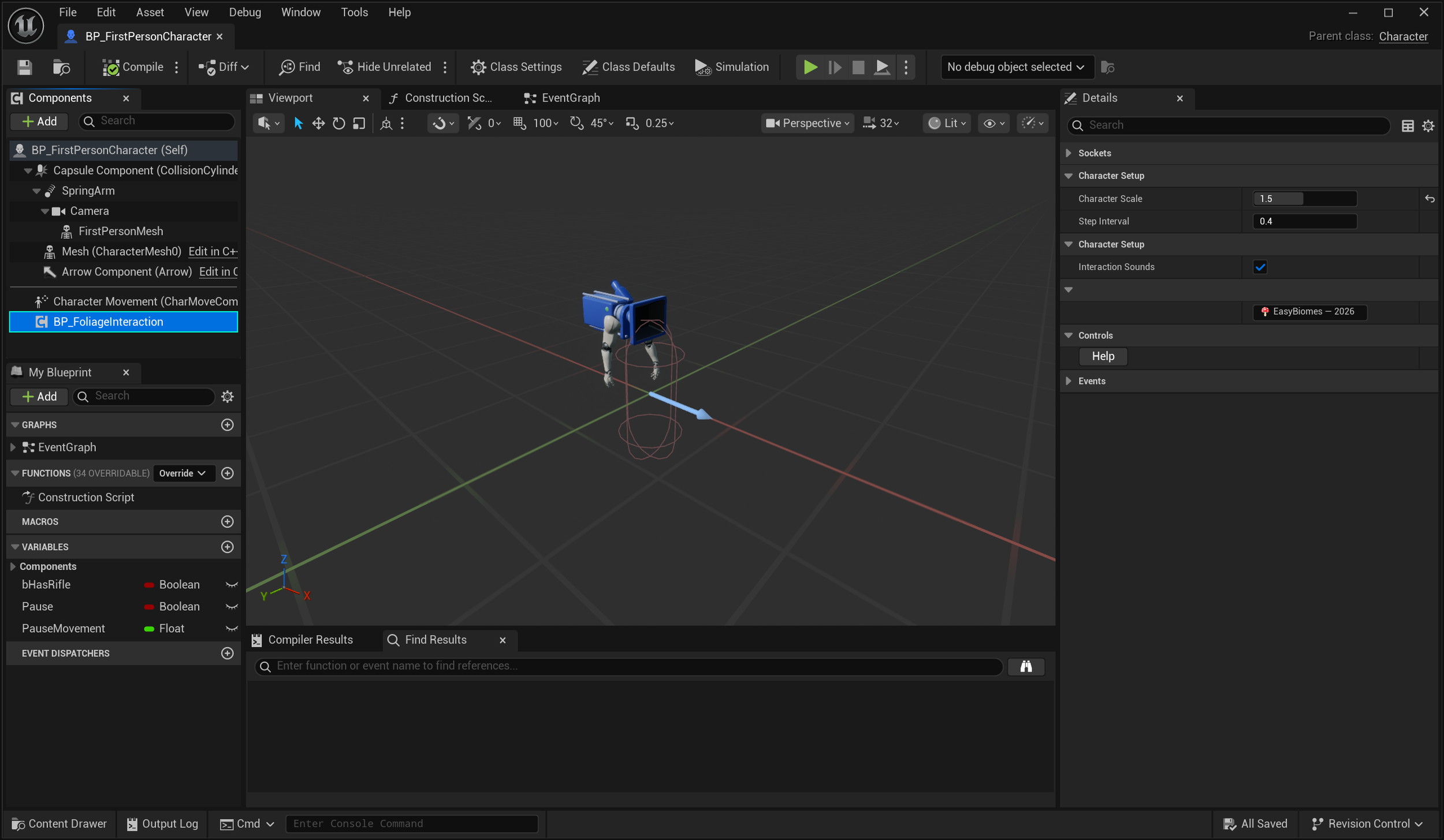
Task: Click the Save blueprint floppy icon
Action: pyautogui.click(x=24, y=67)
